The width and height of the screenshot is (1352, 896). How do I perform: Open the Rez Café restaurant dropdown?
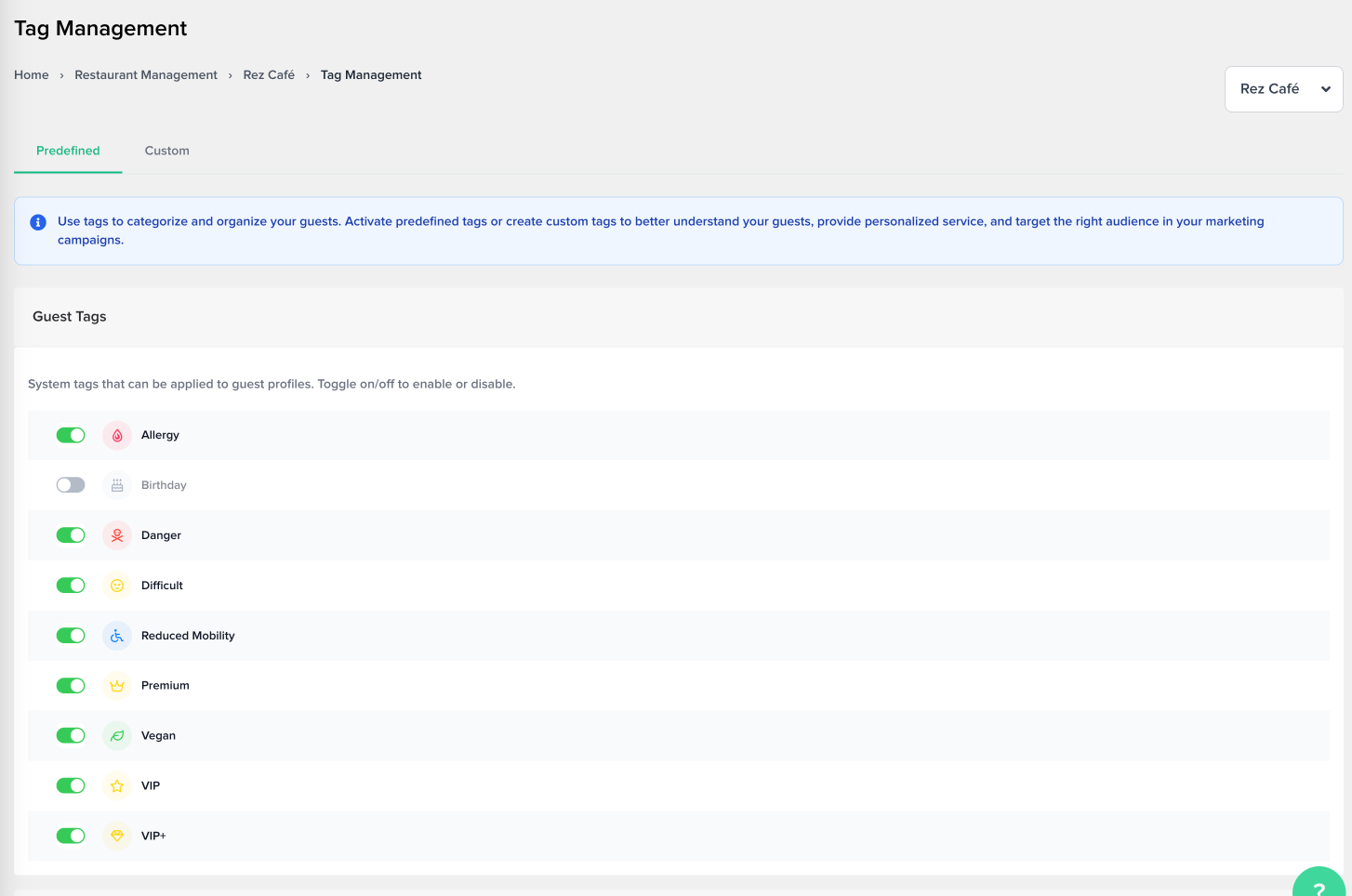click(x=1283, y=89)
